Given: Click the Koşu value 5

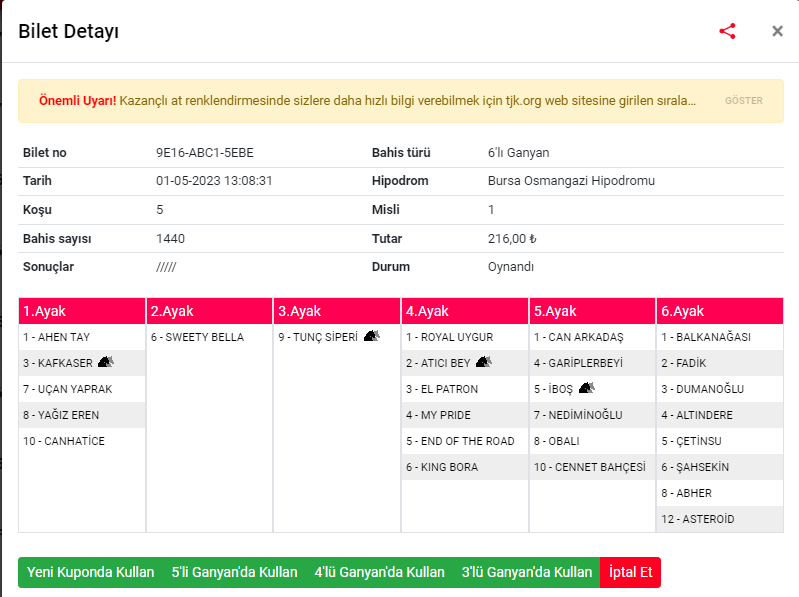Looking at the screenshot, I should pyautogui.click(x=159, y=210).
